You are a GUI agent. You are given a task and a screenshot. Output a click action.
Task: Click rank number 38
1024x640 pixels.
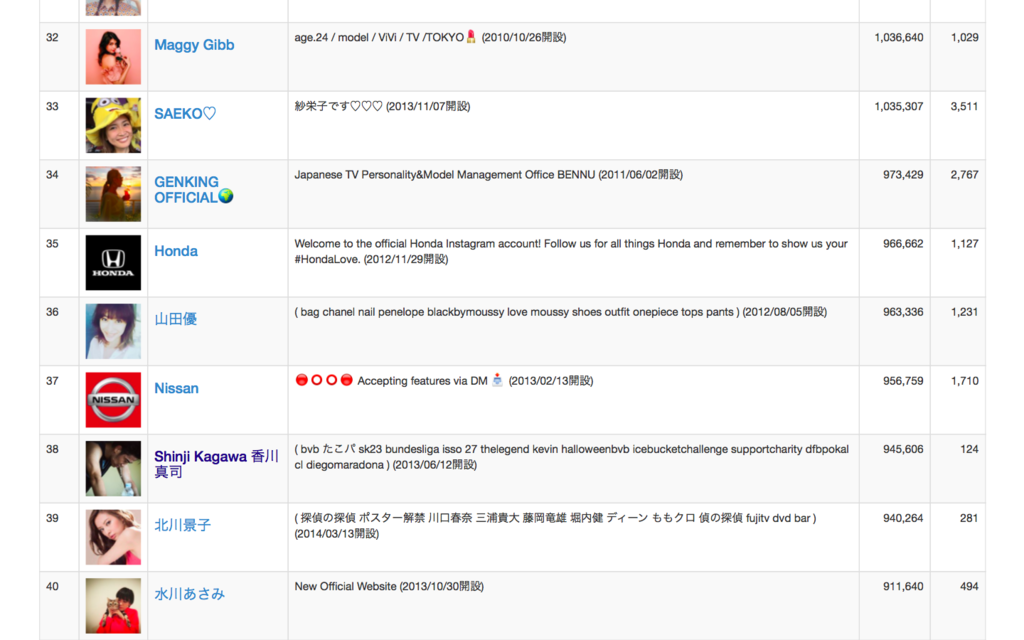[52, 449]
